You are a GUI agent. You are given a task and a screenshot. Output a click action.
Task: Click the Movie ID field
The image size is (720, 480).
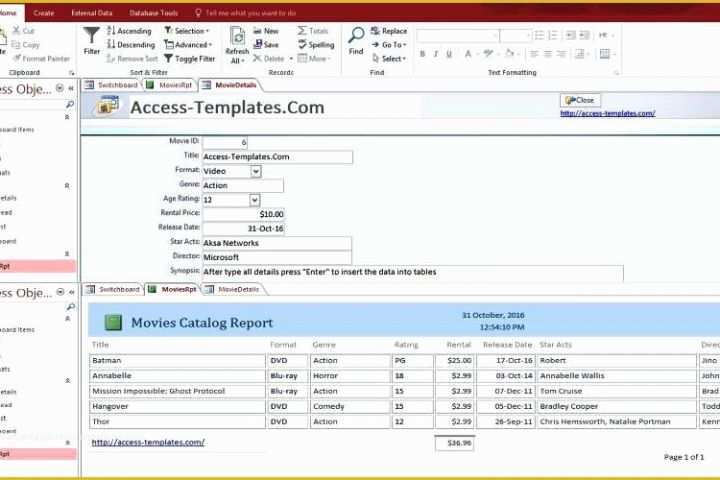point(225,142)
